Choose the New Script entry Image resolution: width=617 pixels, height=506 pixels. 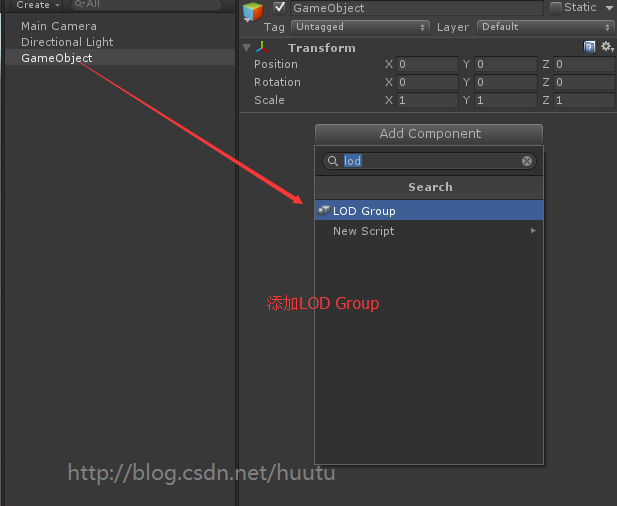(429, 231)
